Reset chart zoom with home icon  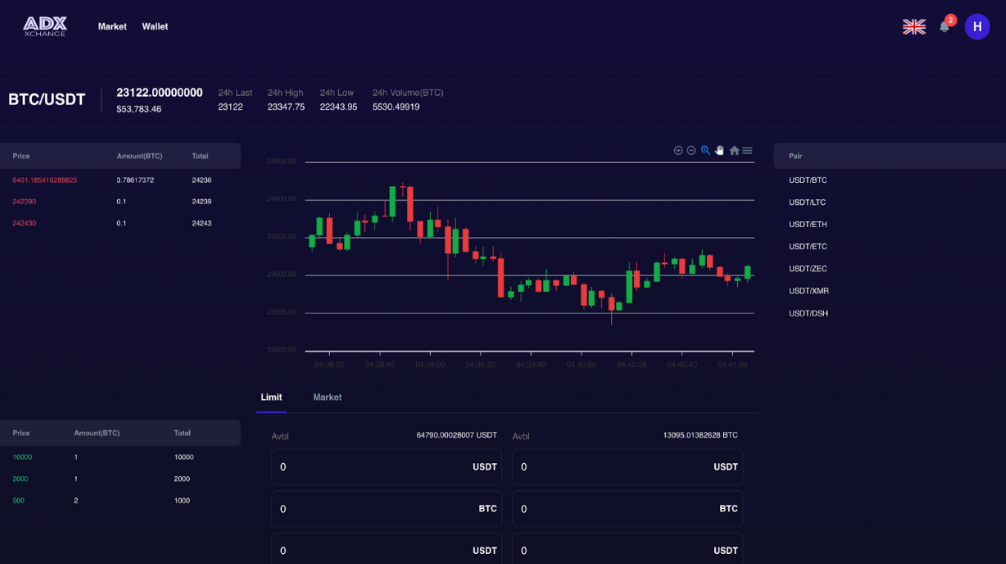tap(734, 150)
